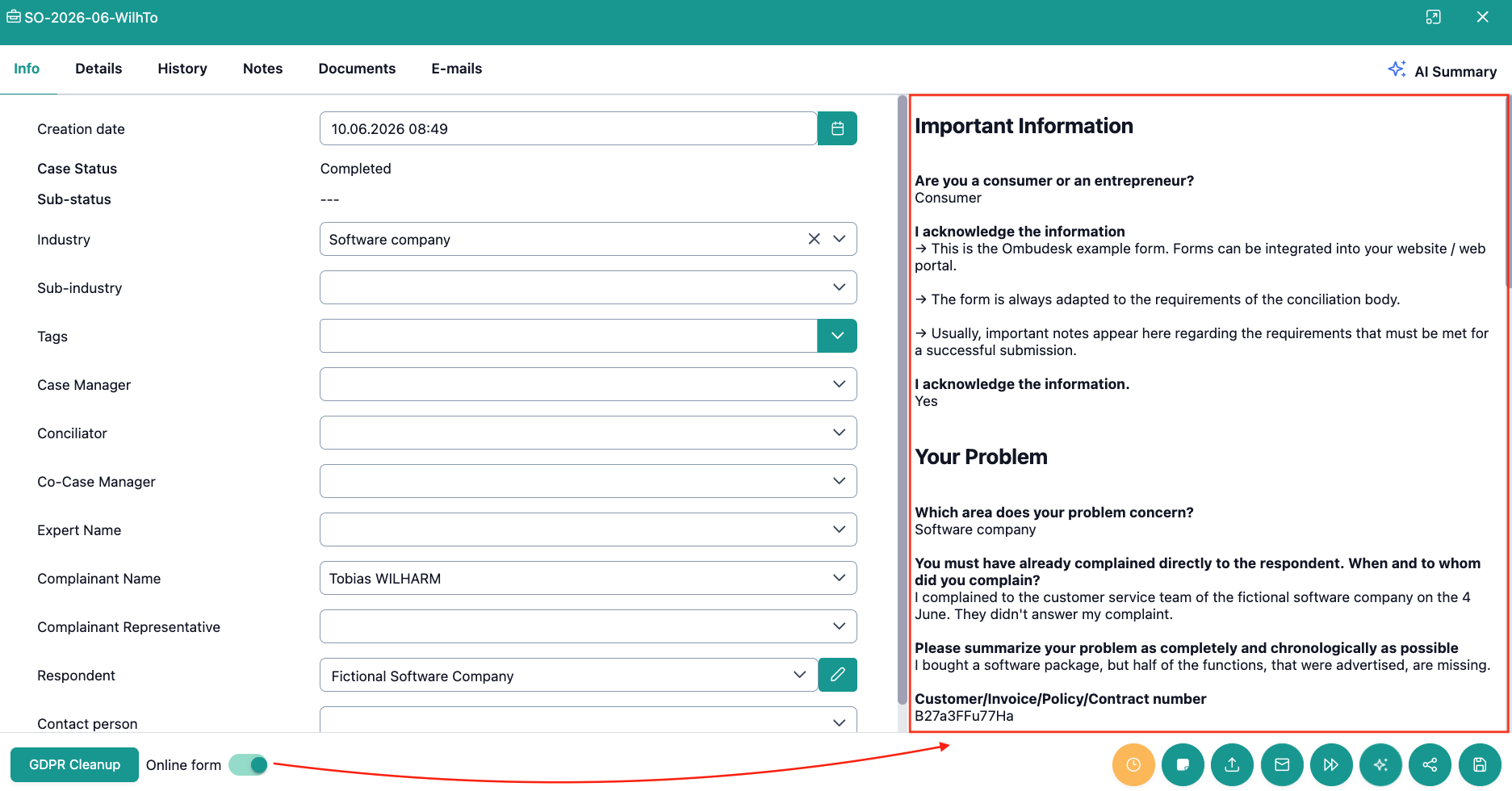
Task: Open the green Tags dropdown button
Action: click(837, 336)
